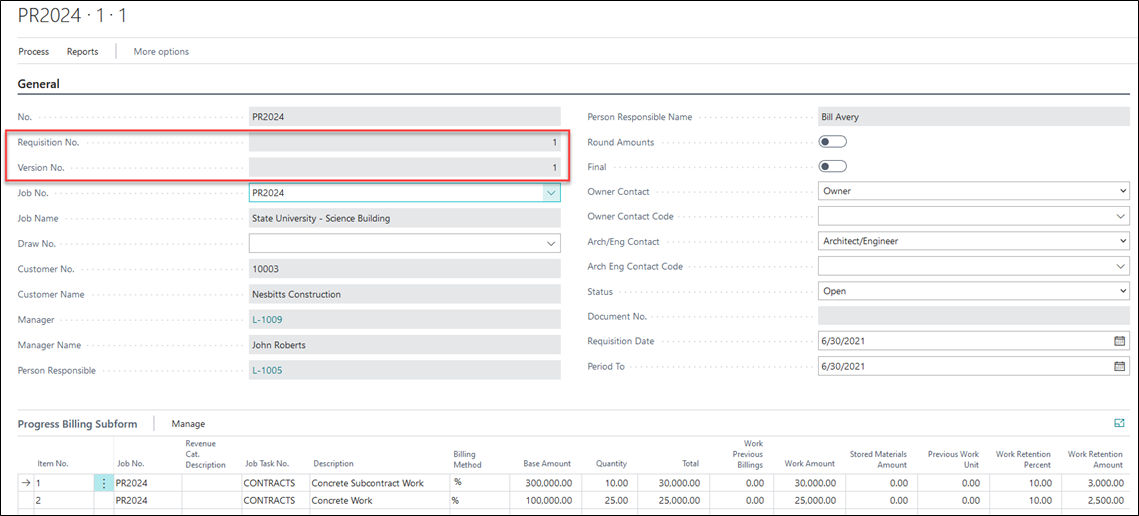Open the Manage menu in the subform
The width and height of the screenshot is (1139, 516).
click(x=188, y=424)
